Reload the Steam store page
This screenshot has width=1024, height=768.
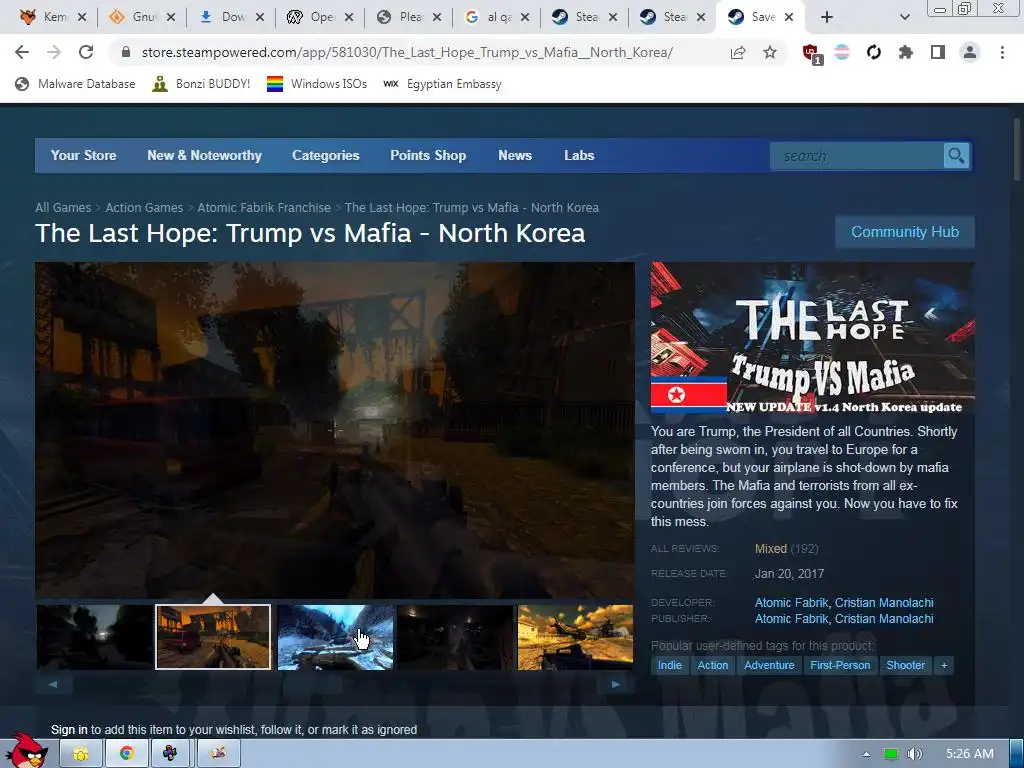86,52
